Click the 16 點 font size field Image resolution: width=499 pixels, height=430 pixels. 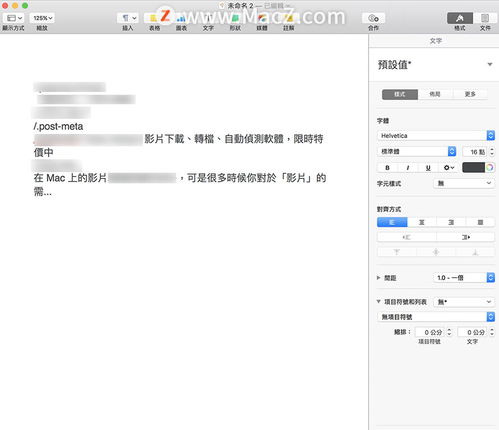click(x=475, y=152)
